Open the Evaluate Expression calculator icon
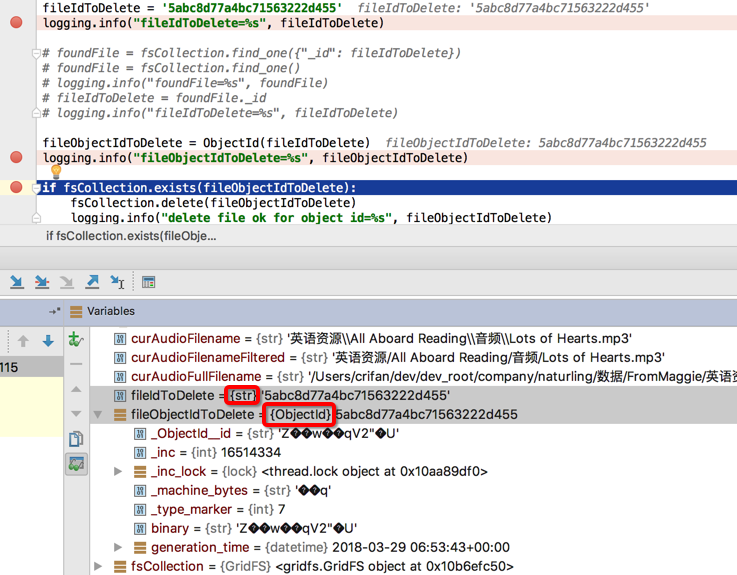Screen dimensions: 737x575 pos(149,282)
